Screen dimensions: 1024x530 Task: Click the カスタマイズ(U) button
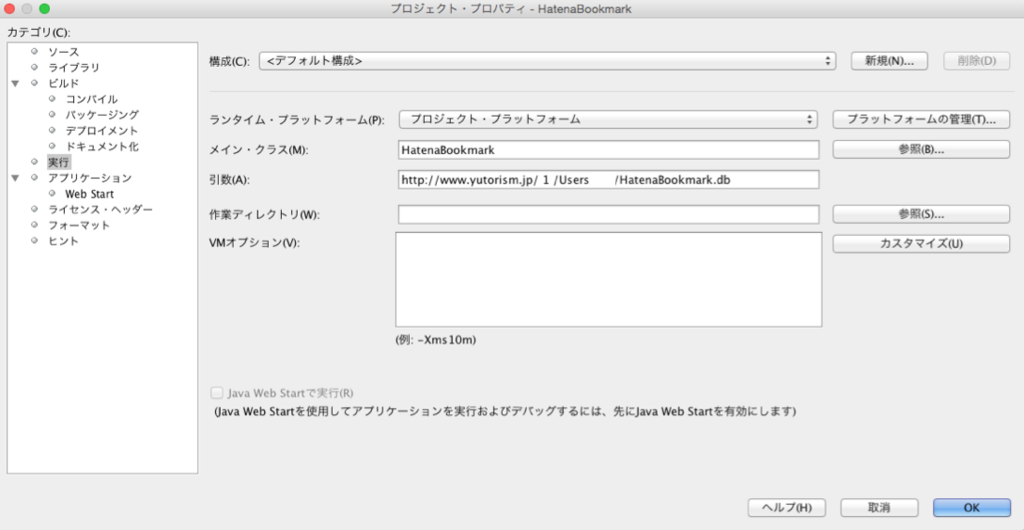[x=921, y=244]
